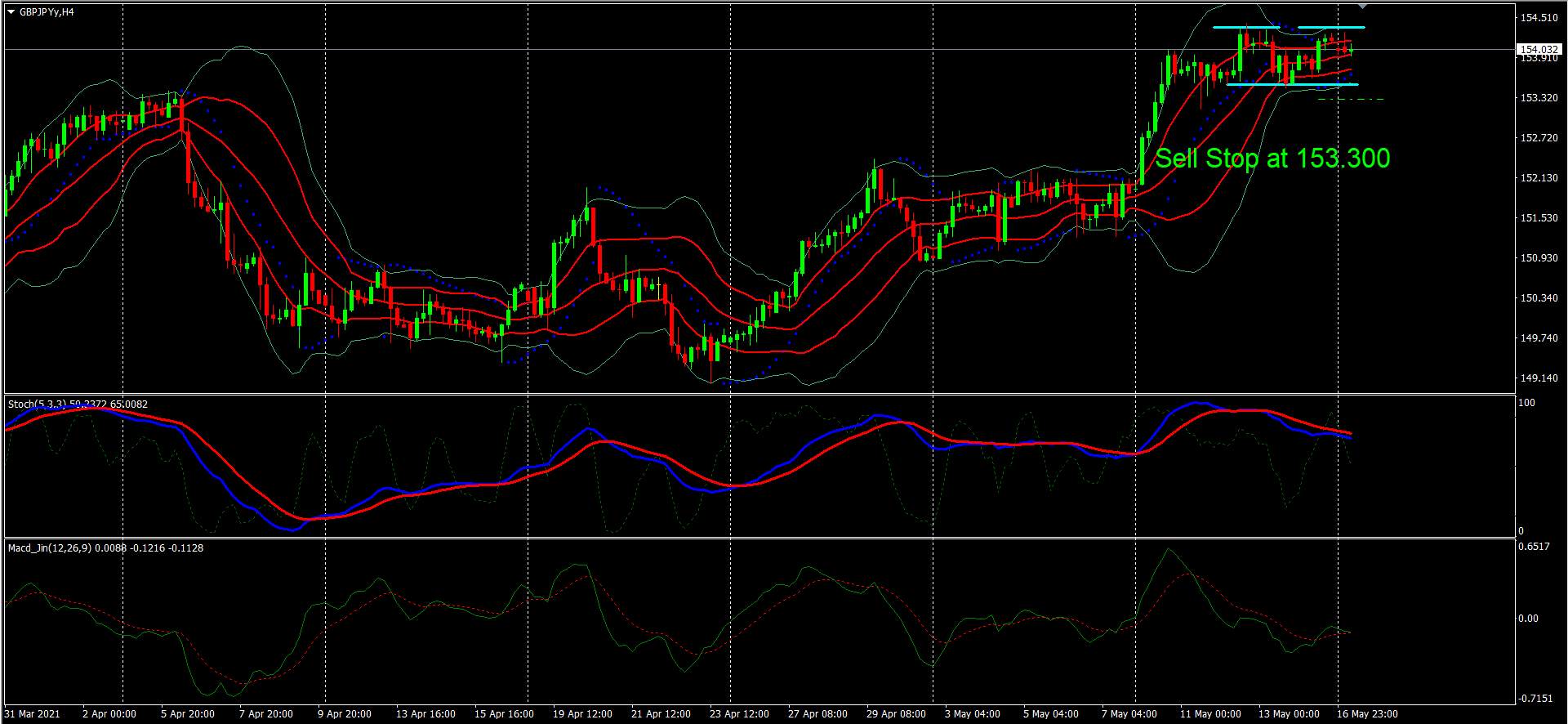Click the 5 Apr 20:00 time label
This screenshot has height=724, width=1568.
pos(188,714)
